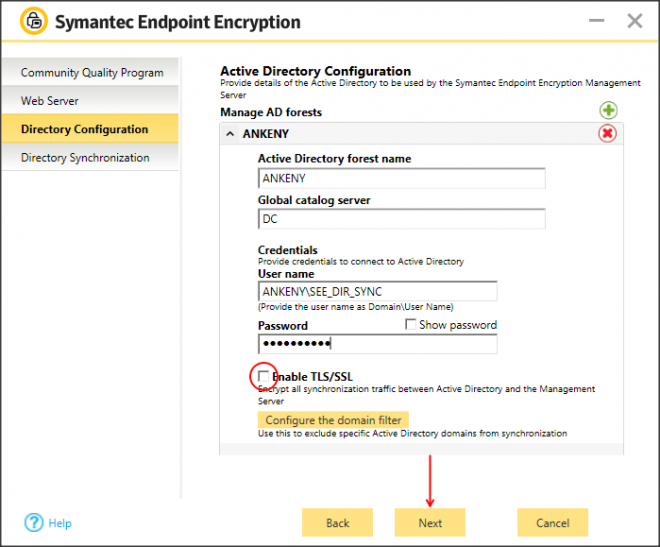Screen dimensions: 660x547
Task: Remove the ANKENY forest with red X icon
Action: pyautogui.click(x=607, y=134)
